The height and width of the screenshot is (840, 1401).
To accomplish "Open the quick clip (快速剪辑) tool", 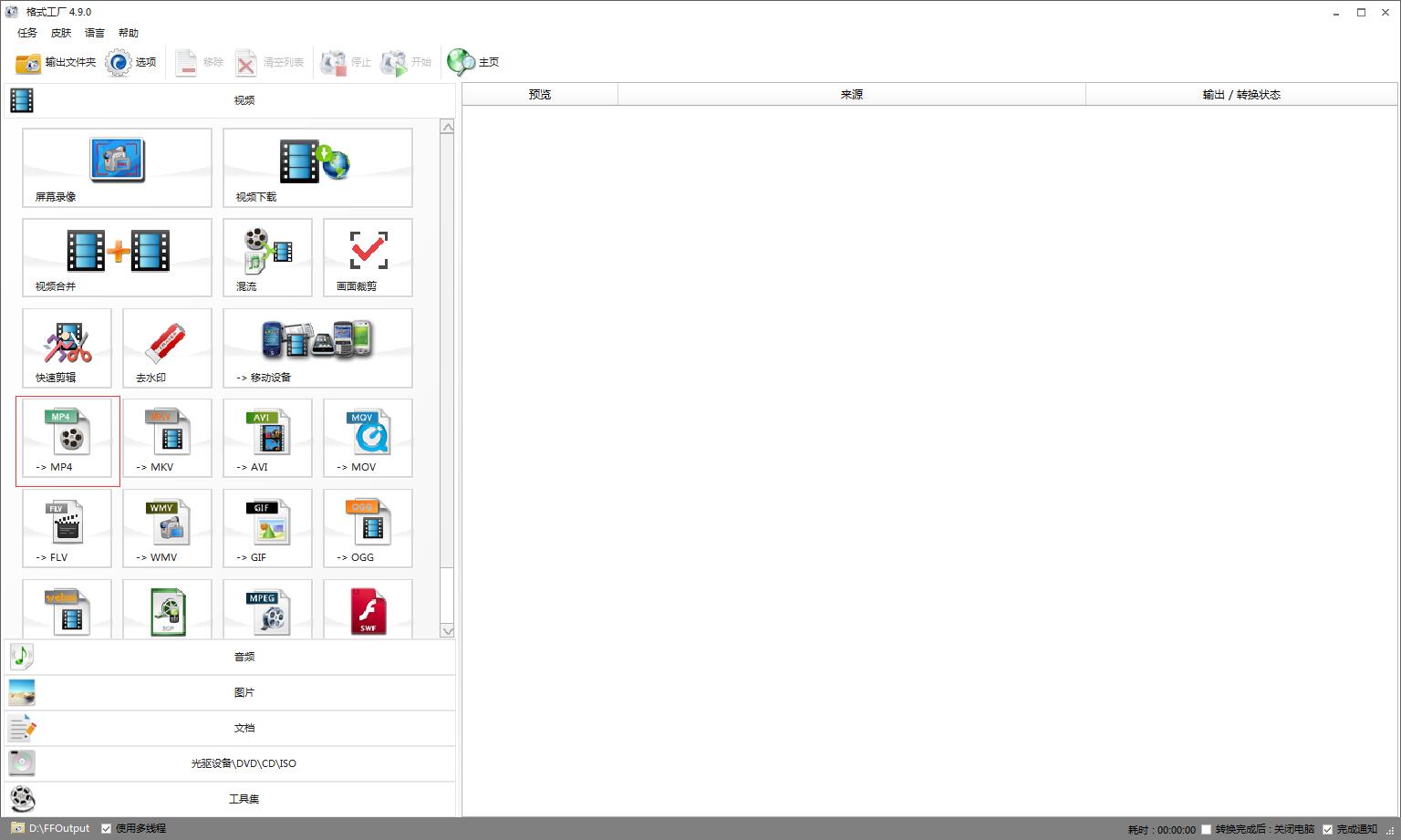I will point(67,347).
